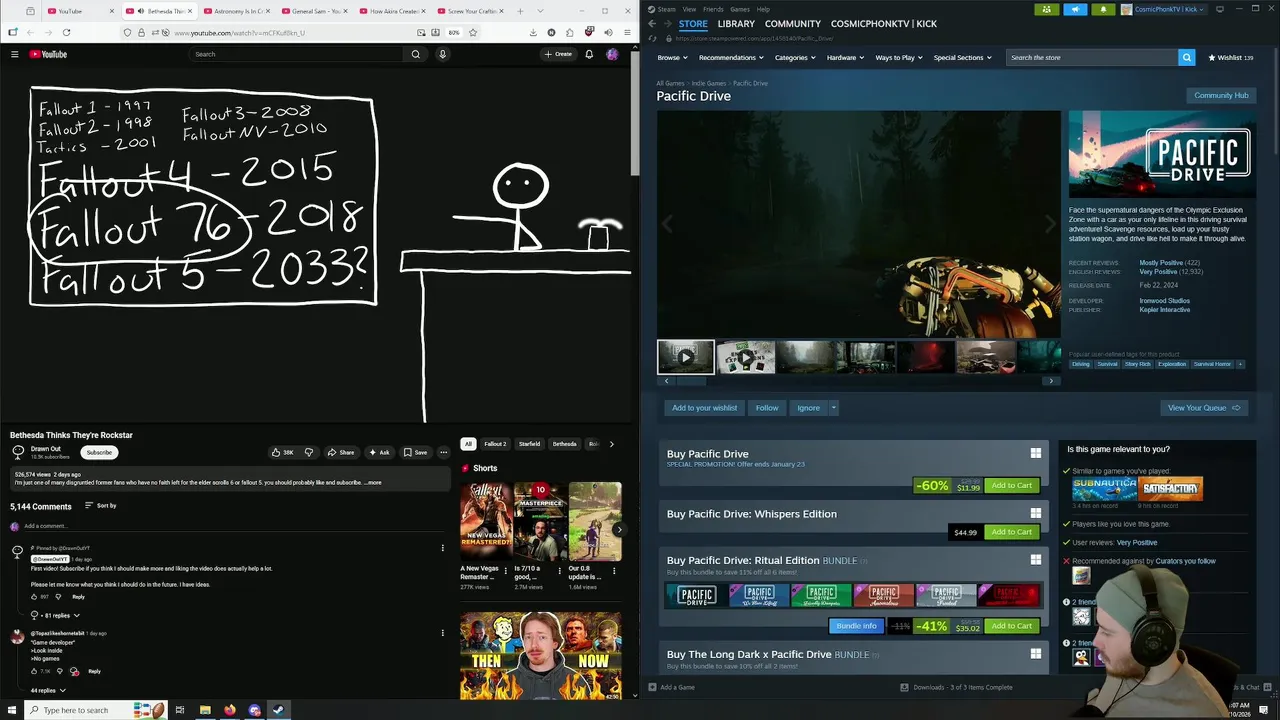The image size is (1280, 720).
Task: Open Task View on the taskbar
Action: point(180,710)
